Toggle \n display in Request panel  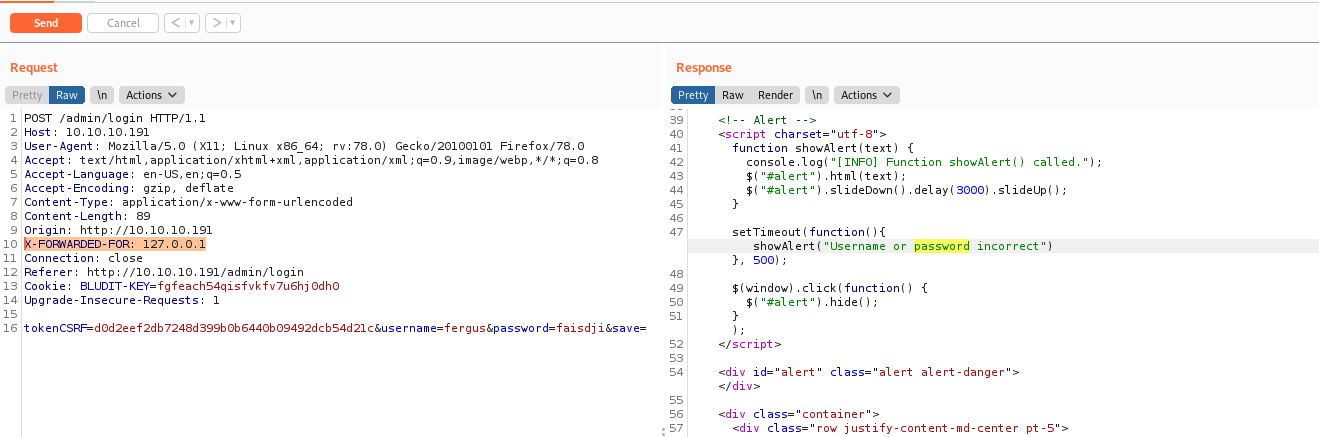pyautogui.click(x=101, y=95)
